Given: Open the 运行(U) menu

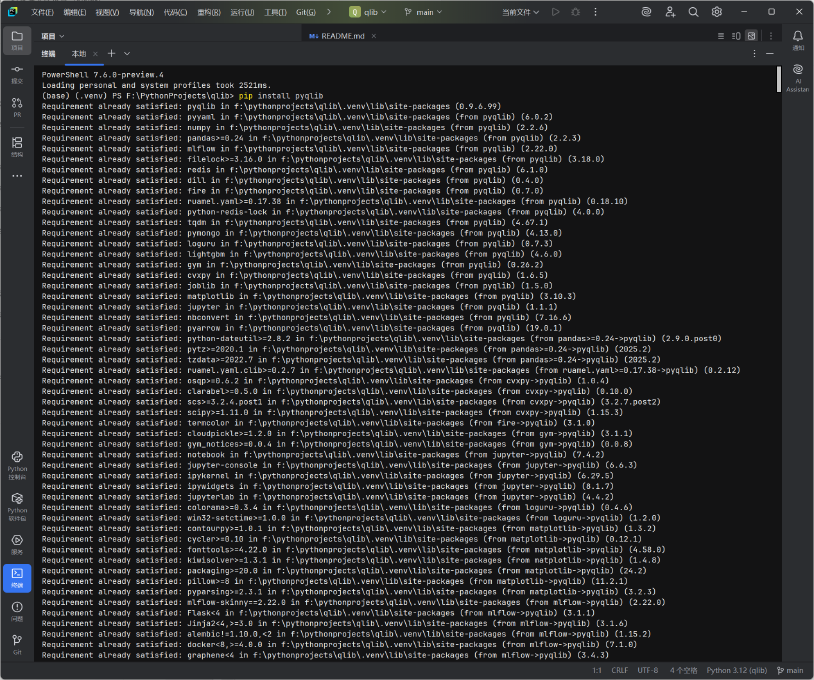Looking at the screenshot, I should 242,12.
